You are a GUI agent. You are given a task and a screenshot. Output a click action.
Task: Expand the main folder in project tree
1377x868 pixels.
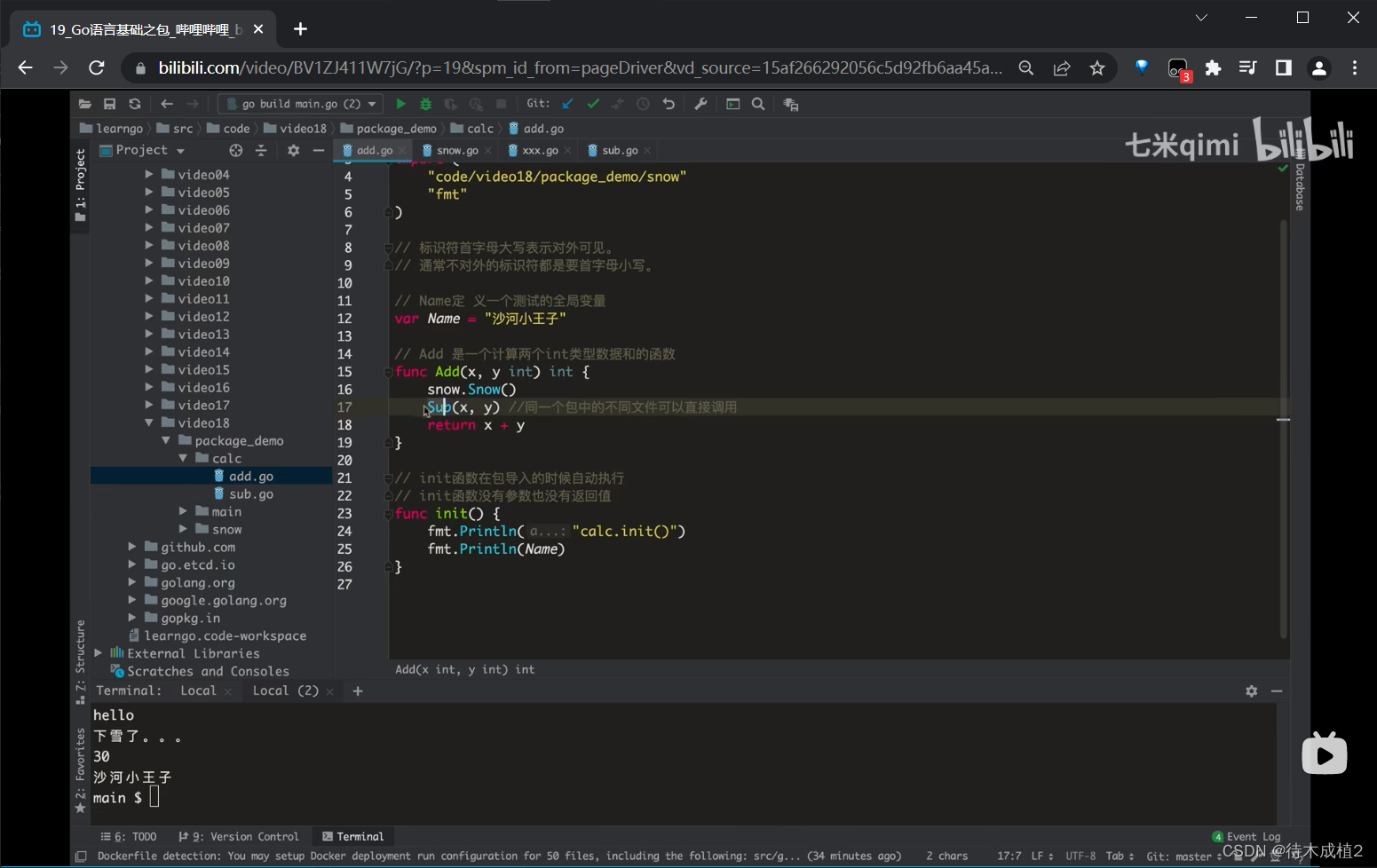[x=183, y=511]
